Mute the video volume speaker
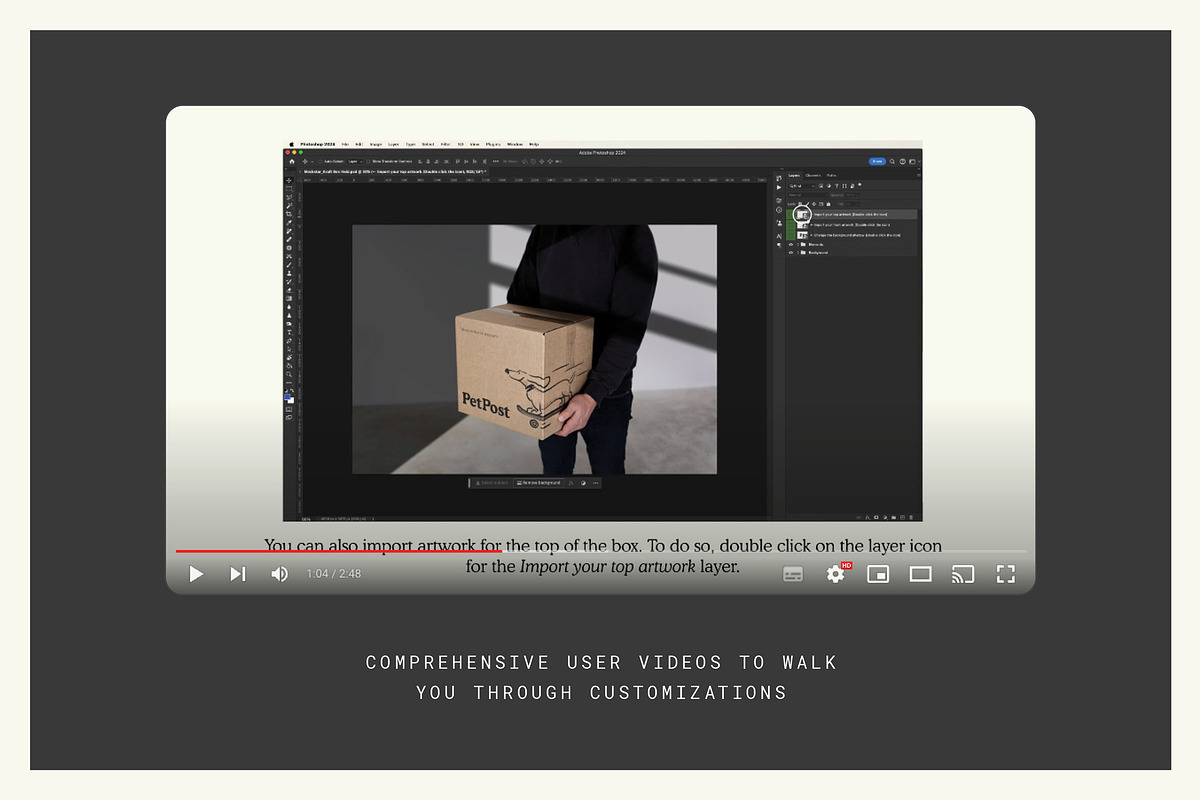The height and width of the screenshot is (800, 1200). 280,574
